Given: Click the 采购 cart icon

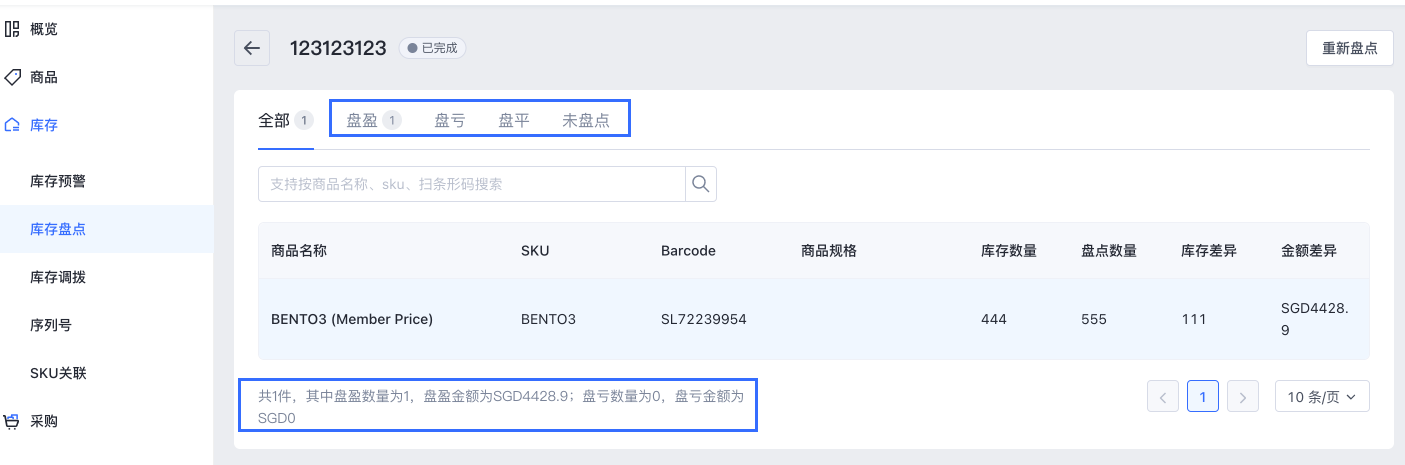Looking at the screenshot, I should (x=12, y=421).
